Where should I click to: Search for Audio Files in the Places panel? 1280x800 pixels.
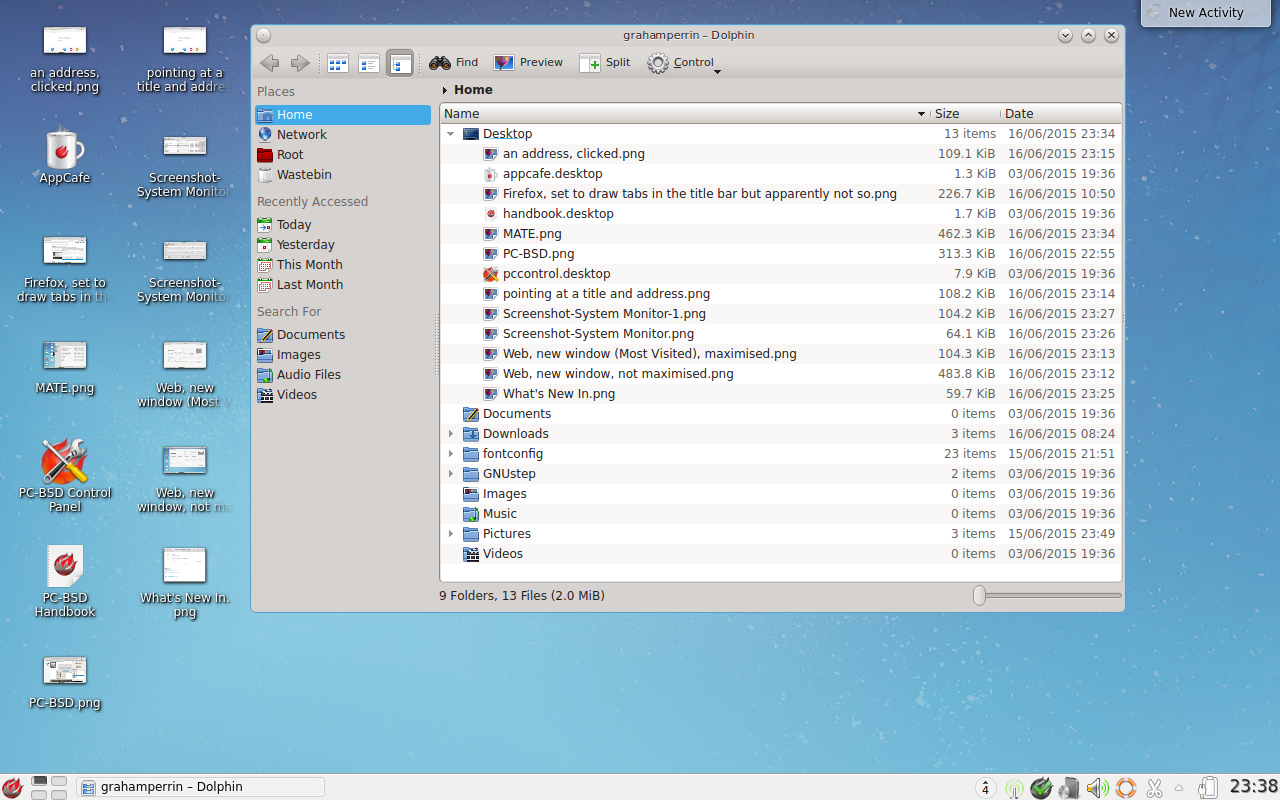tap(343, 375)
